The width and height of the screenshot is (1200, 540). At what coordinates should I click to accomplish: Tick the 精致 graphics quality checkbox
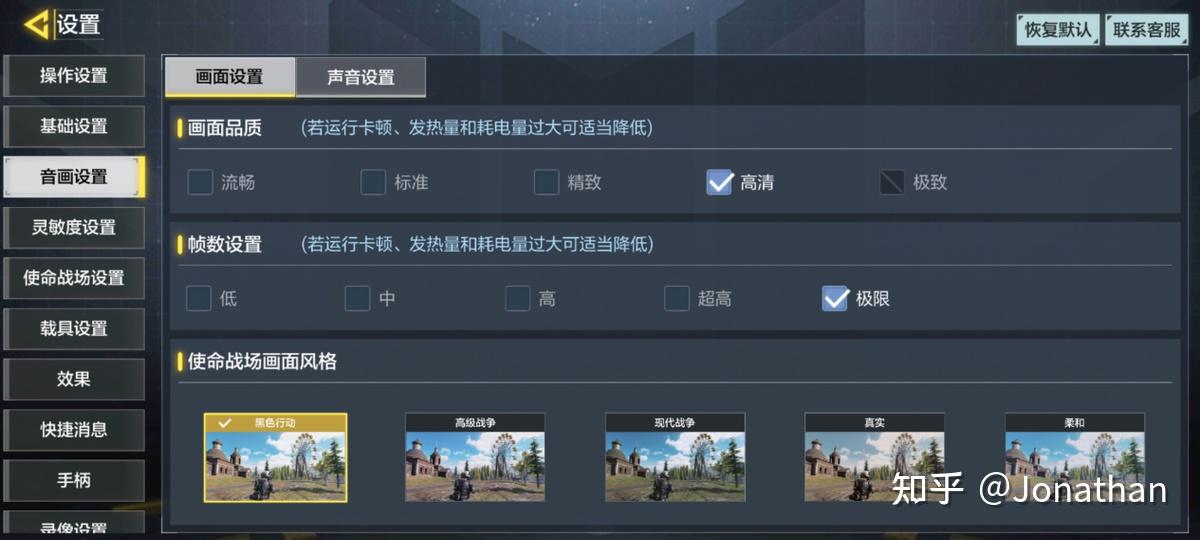click(x=546, y=182)
